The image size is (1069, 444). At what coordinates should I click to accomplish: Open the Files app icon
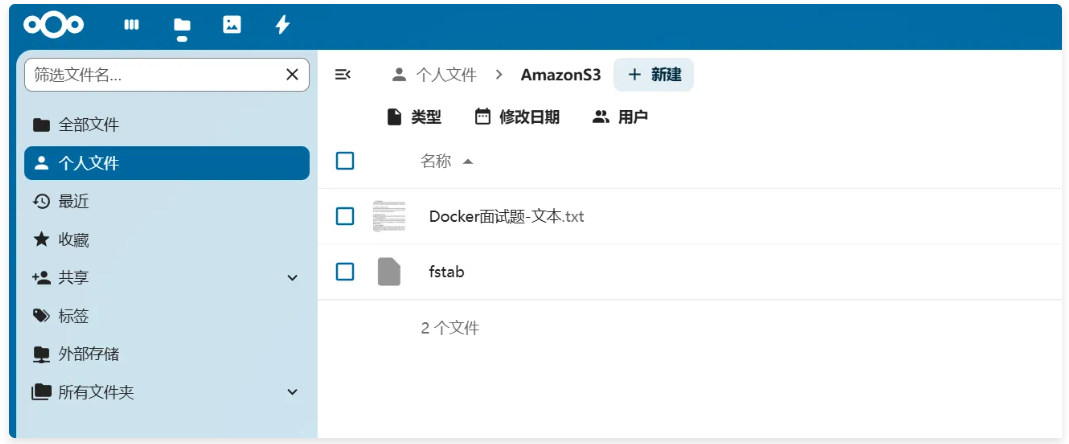[x=181, y=25]
